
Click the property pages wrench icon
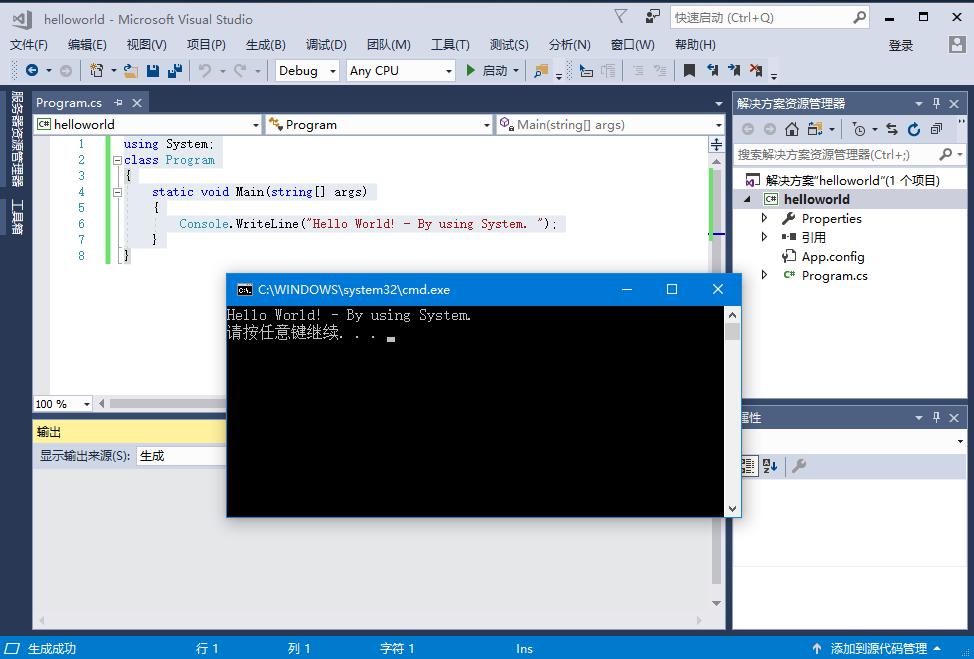pos(798,466)
